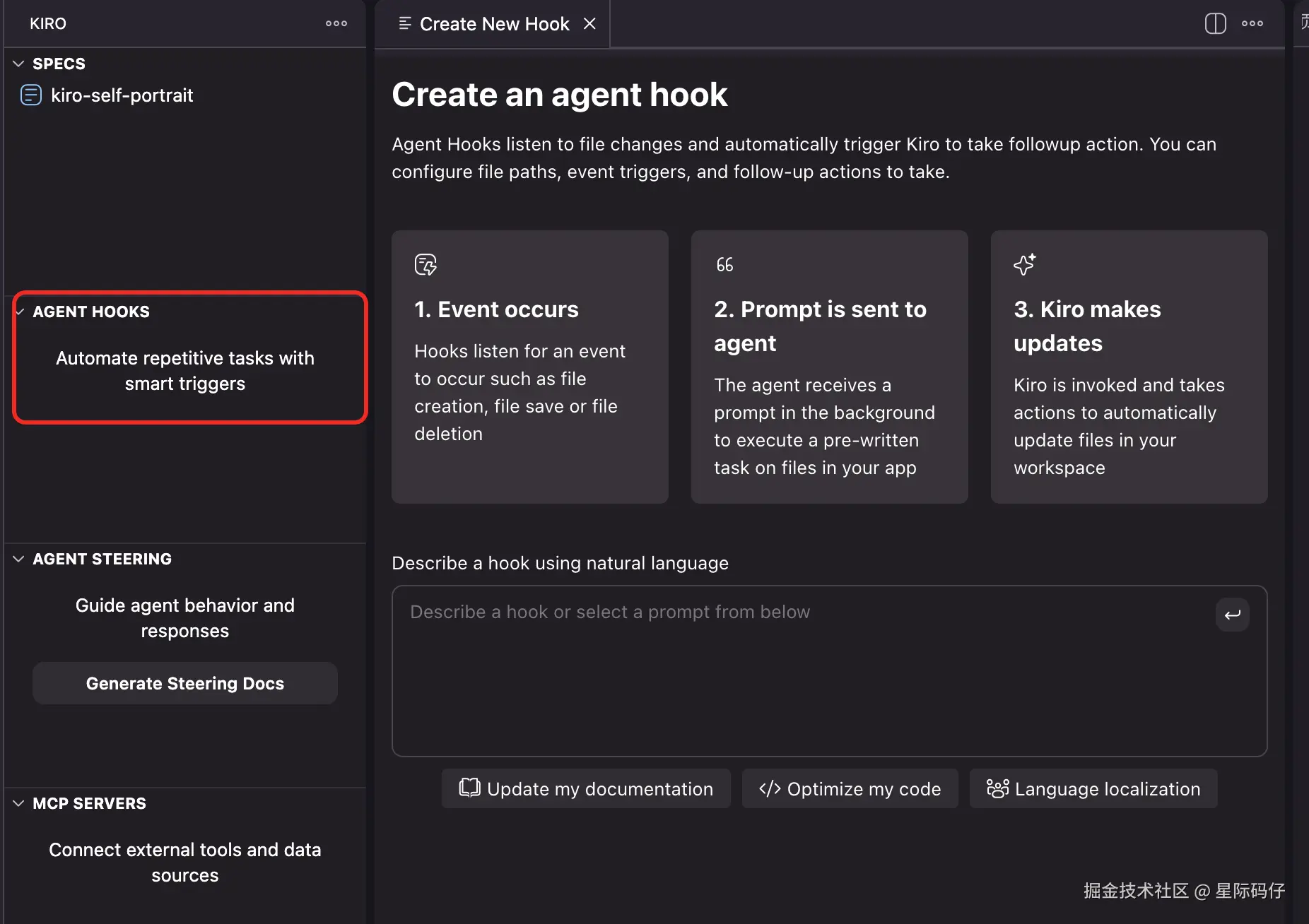Collapse the MCP SERVERS section

point(19,803)
